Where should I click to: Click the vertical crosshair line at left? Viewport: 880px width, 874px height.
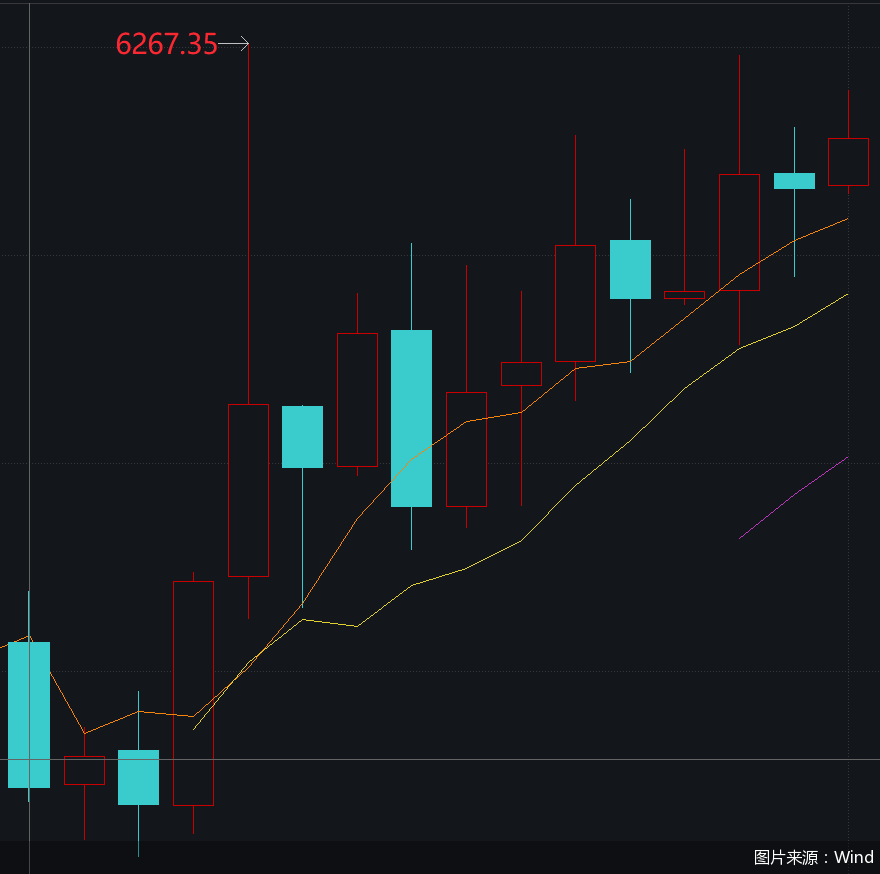click(x=29, y=300)
